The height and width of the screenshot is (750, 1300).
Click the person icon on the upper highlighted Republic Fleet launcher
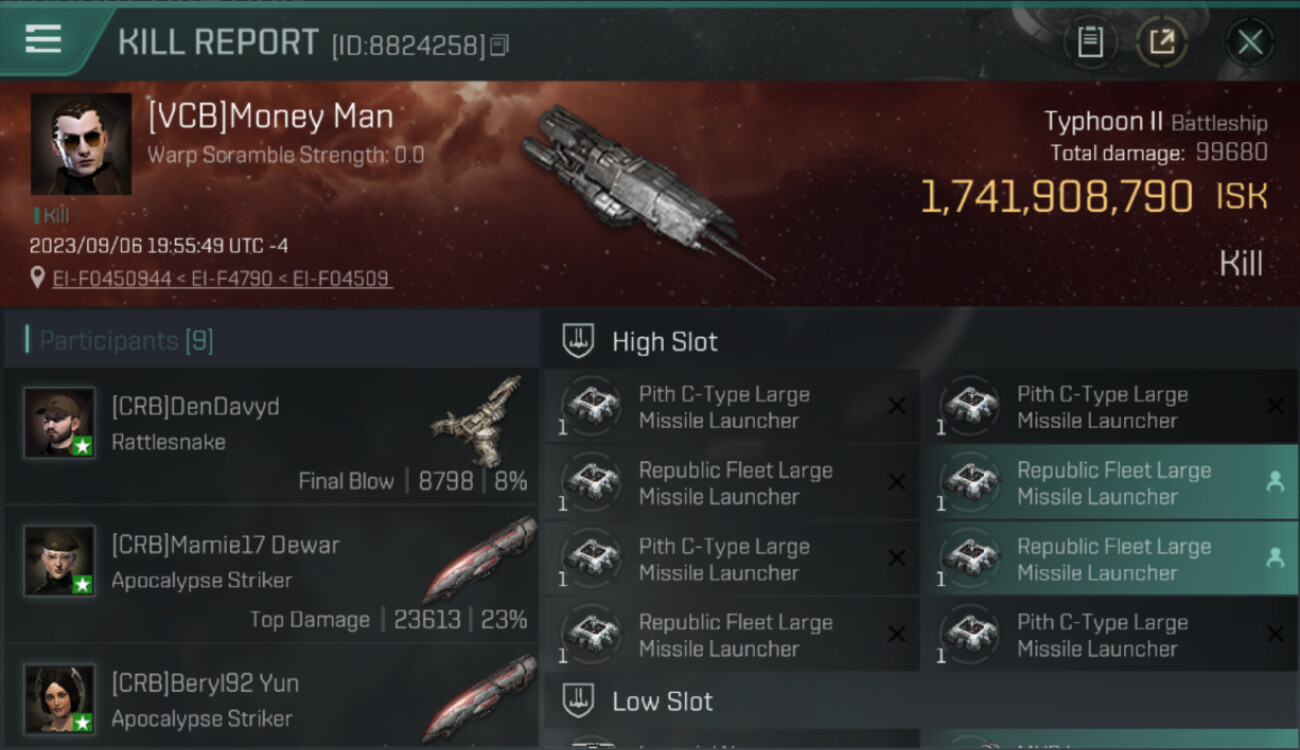tap(1275, 482)
